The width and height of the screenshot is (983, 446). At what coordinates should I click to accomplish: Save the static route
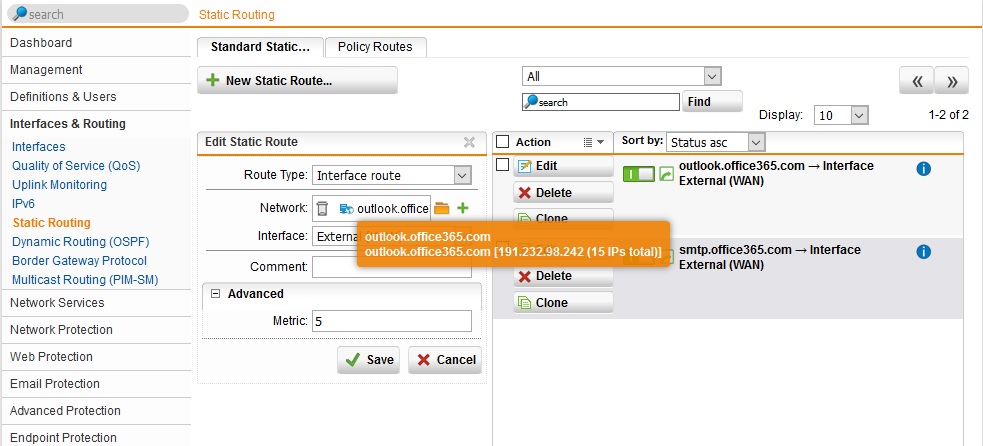[x=369, y=359]
